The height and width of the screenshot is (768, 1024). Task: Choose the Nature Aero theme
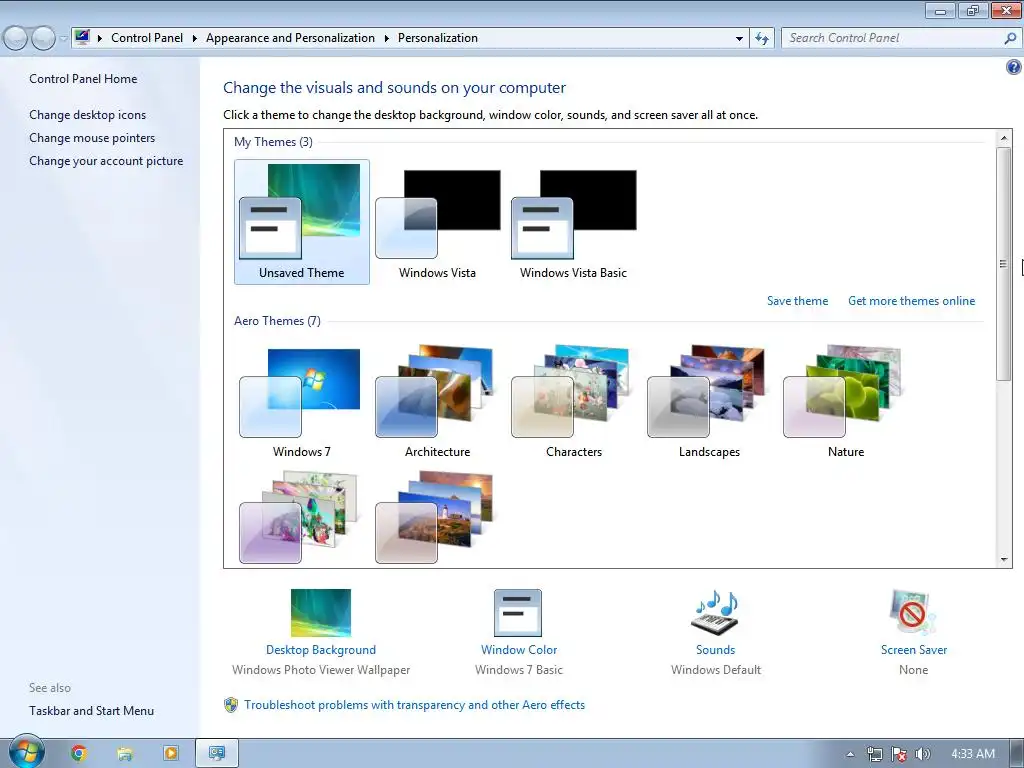click(x=845, y=402)
